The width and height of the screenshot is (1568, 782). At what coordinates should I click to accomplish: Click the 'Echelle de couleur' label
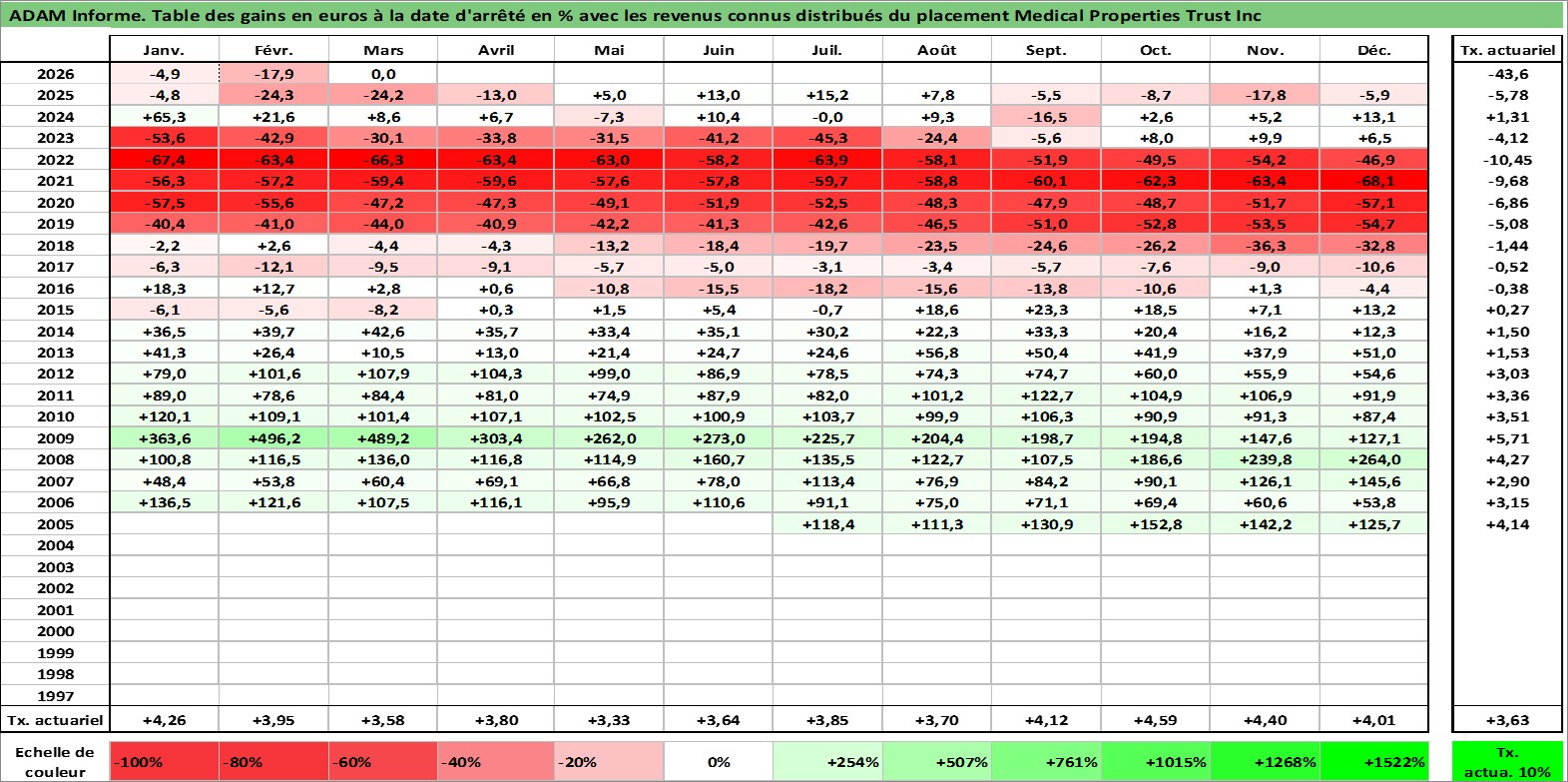[x=55, y=761]
